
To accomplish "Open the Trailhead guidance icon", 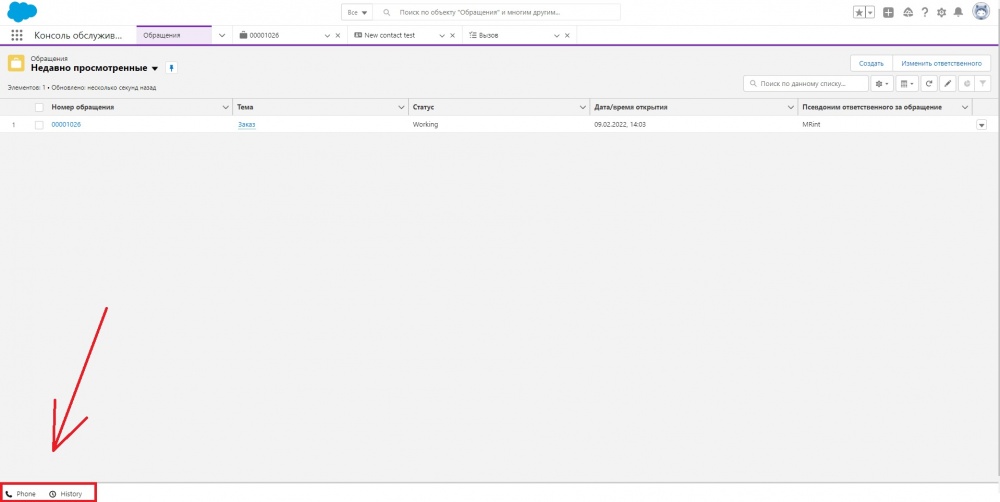I will (x=908, y=12).
